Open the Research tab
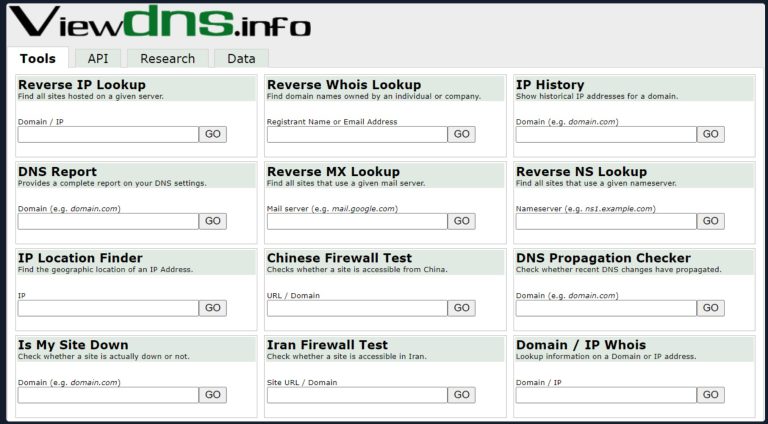The width and height of the screenshot is (768, 424). (x=167, y=59)
